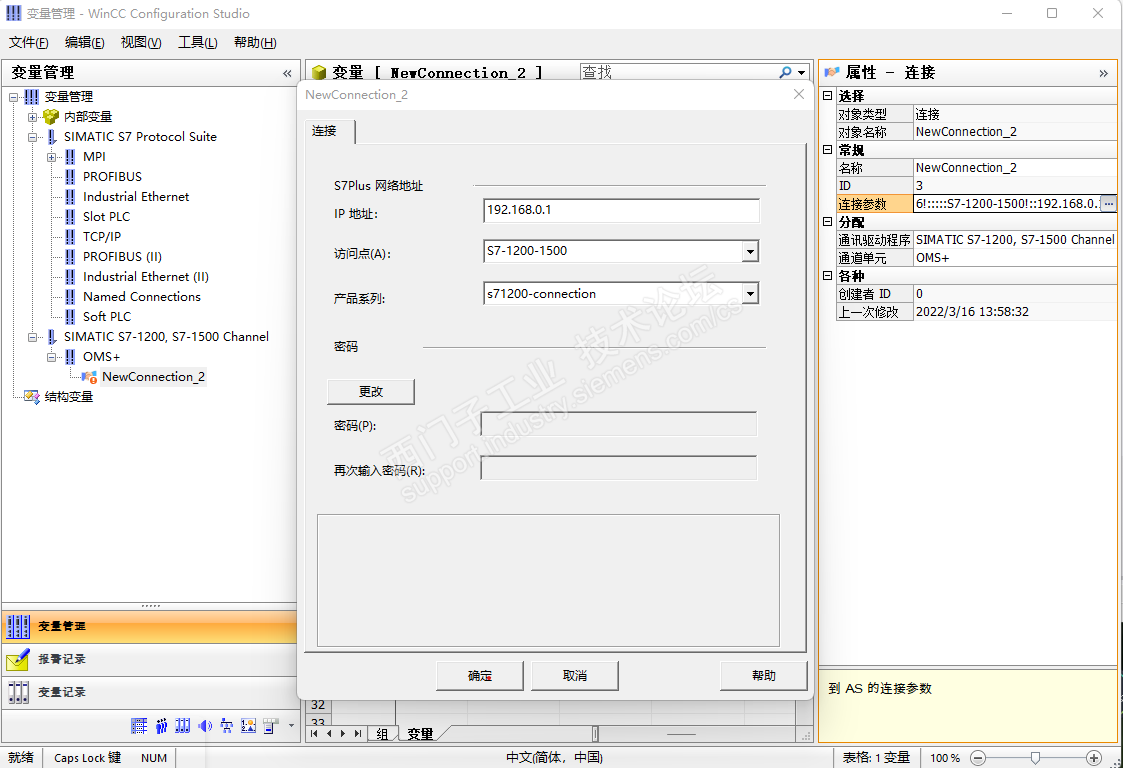Screen dimensions: 1123x768
Task: Collapse the 属性 panel chevron
Action: point(1104,73)
